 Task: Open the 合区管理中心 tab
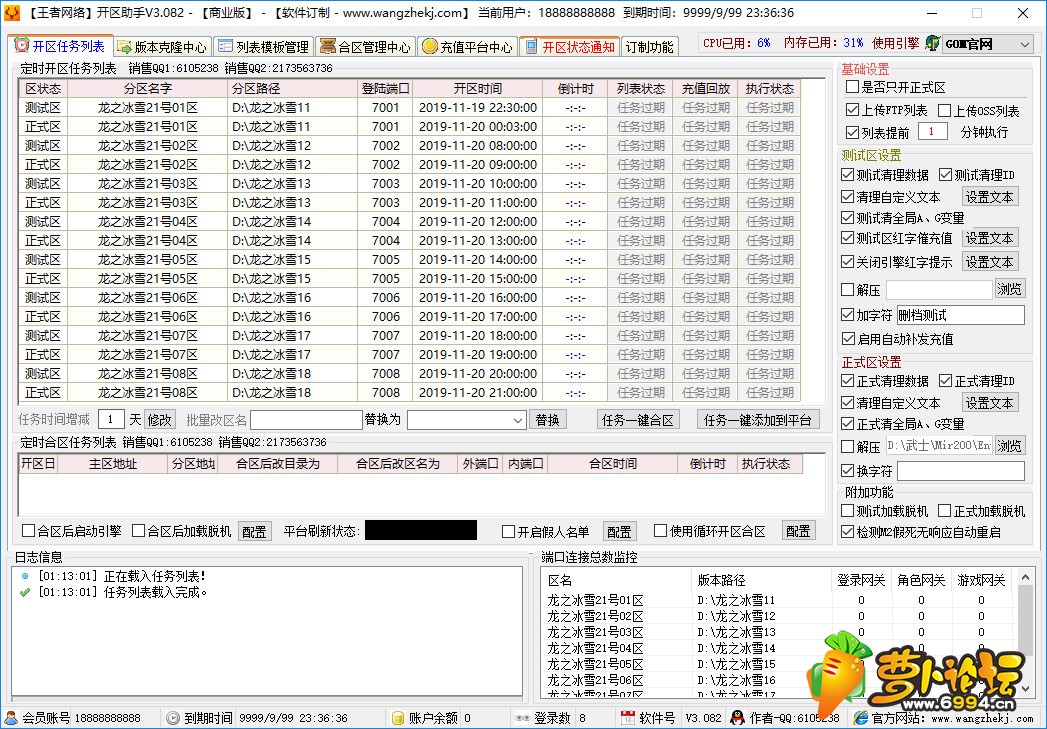(x=366, y=47)
